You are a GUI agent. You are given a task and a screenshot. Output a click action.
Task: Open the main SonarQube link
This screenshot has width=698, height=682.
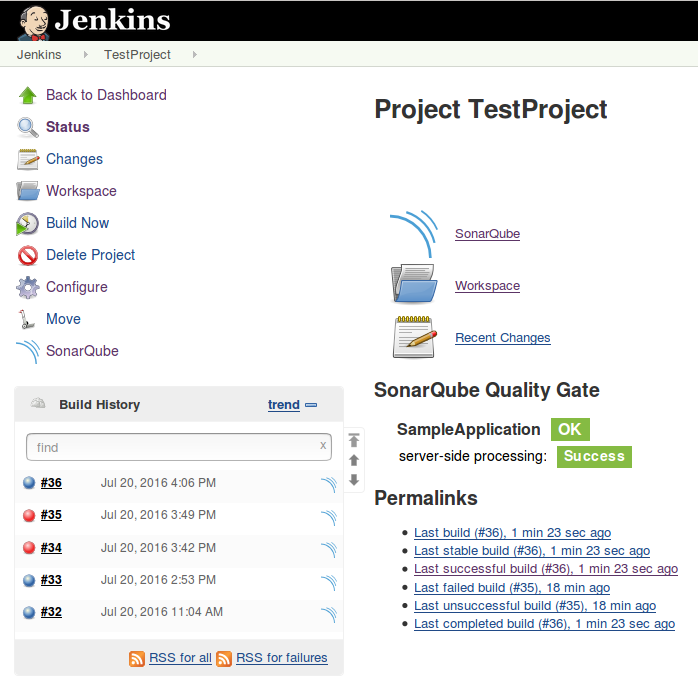click(487, 234)
